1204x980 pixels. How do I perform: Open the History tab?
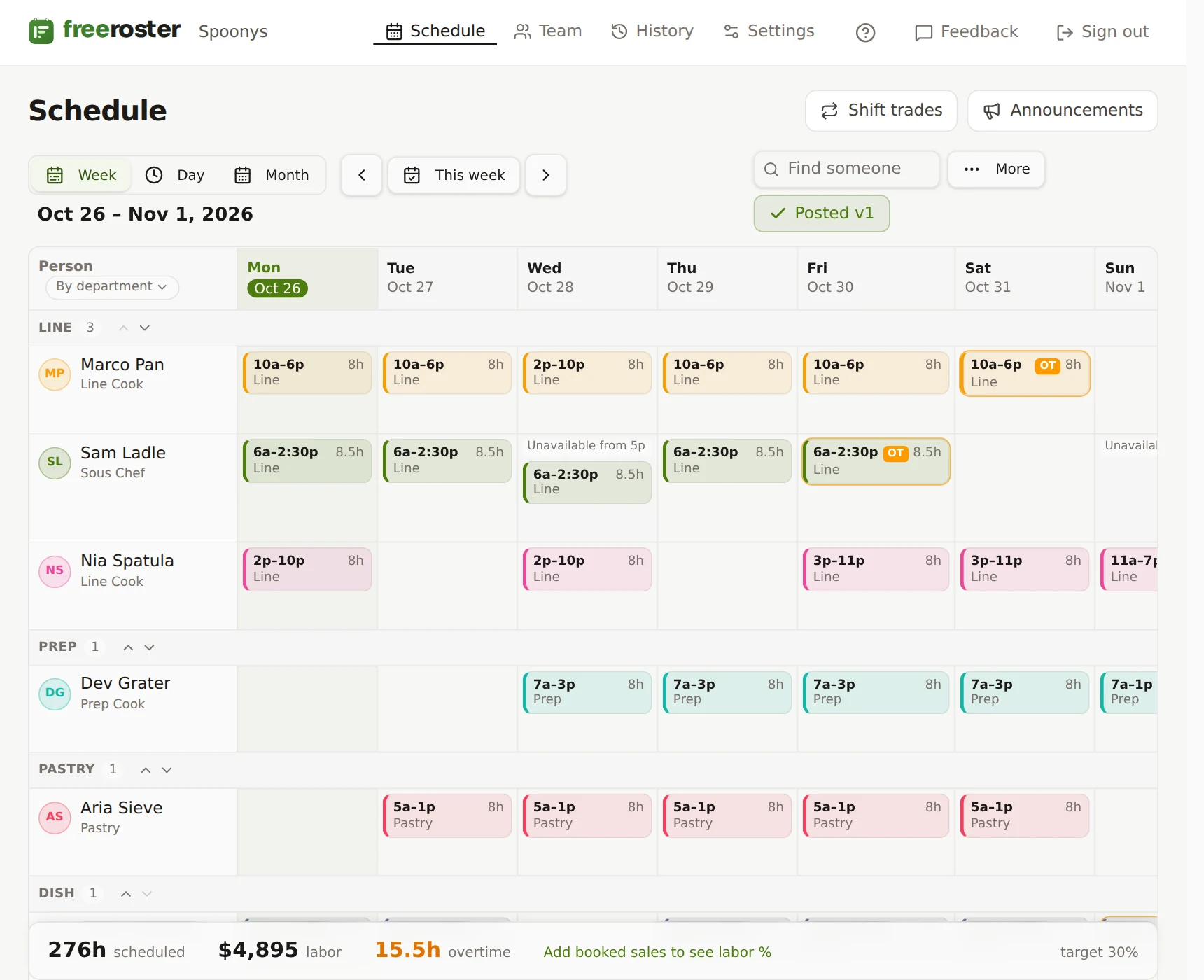click(x=652, y=31)
